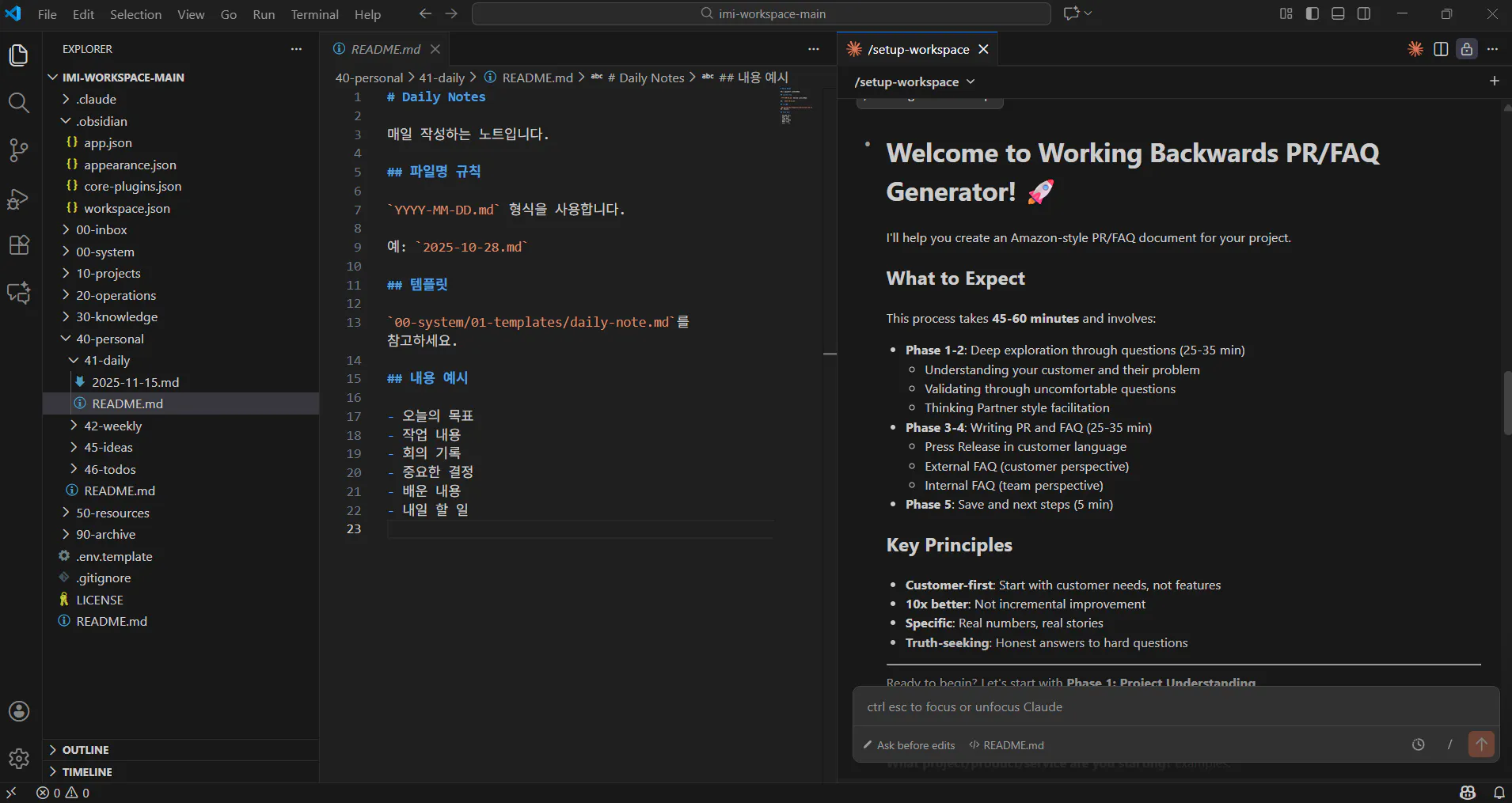Switch to the README.md editor tab

tap(386, 49)
